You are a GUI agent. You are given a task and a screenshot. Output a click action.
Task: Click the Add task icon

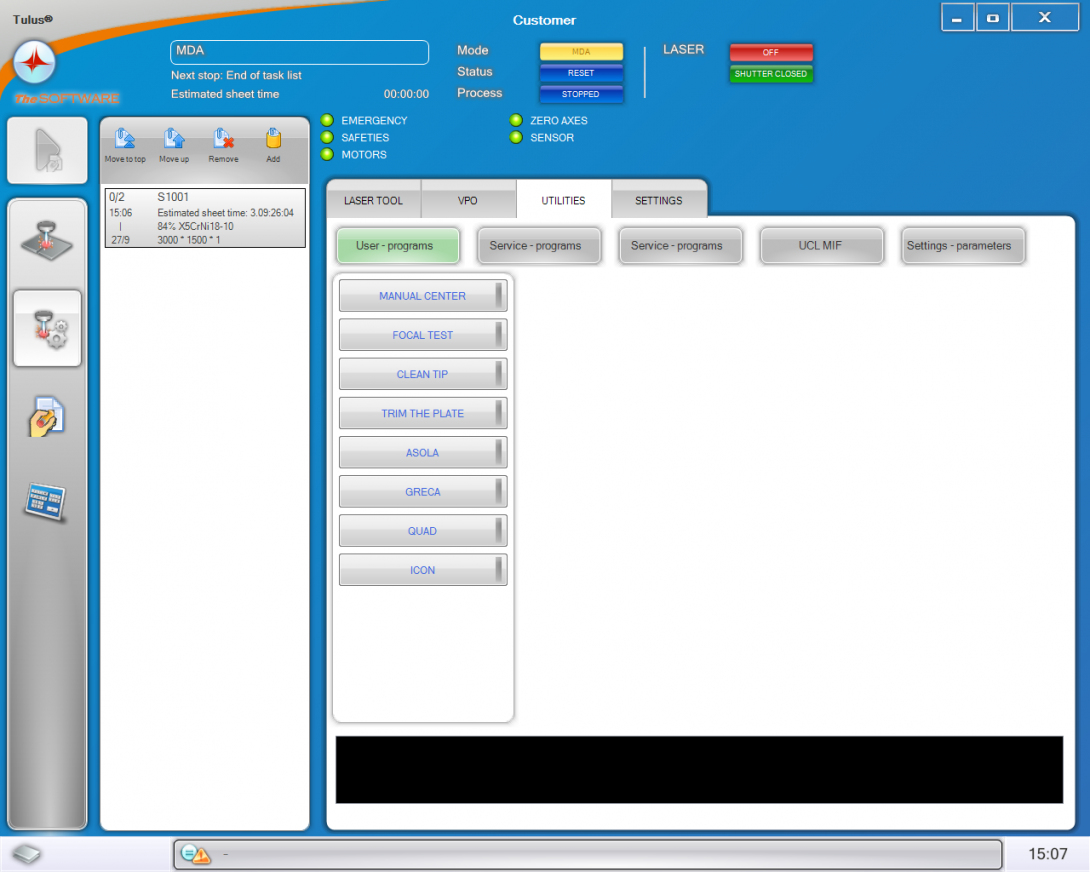click(x=273, y=140)
